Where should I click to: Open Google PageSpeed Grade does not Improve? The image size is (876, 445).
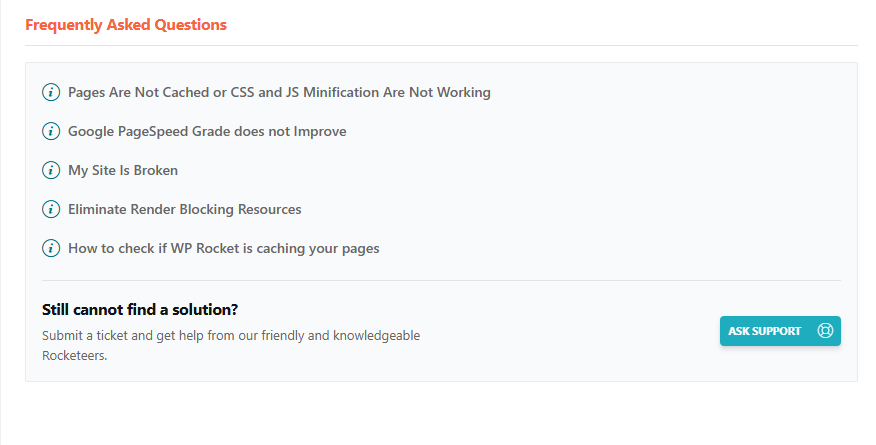(207, 131)
